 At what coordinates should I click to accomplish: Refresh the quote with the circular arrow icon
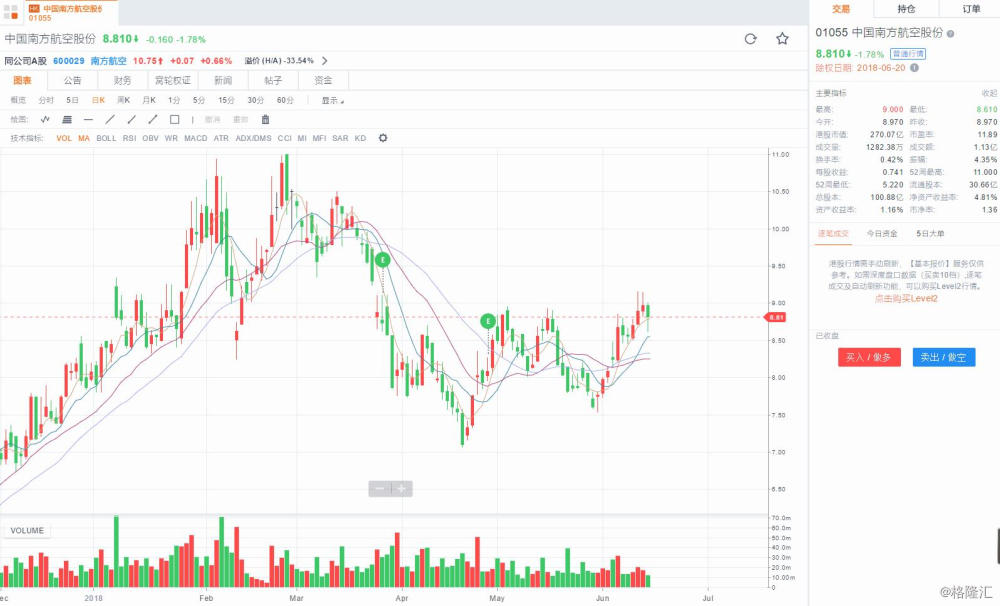point(751,39)
